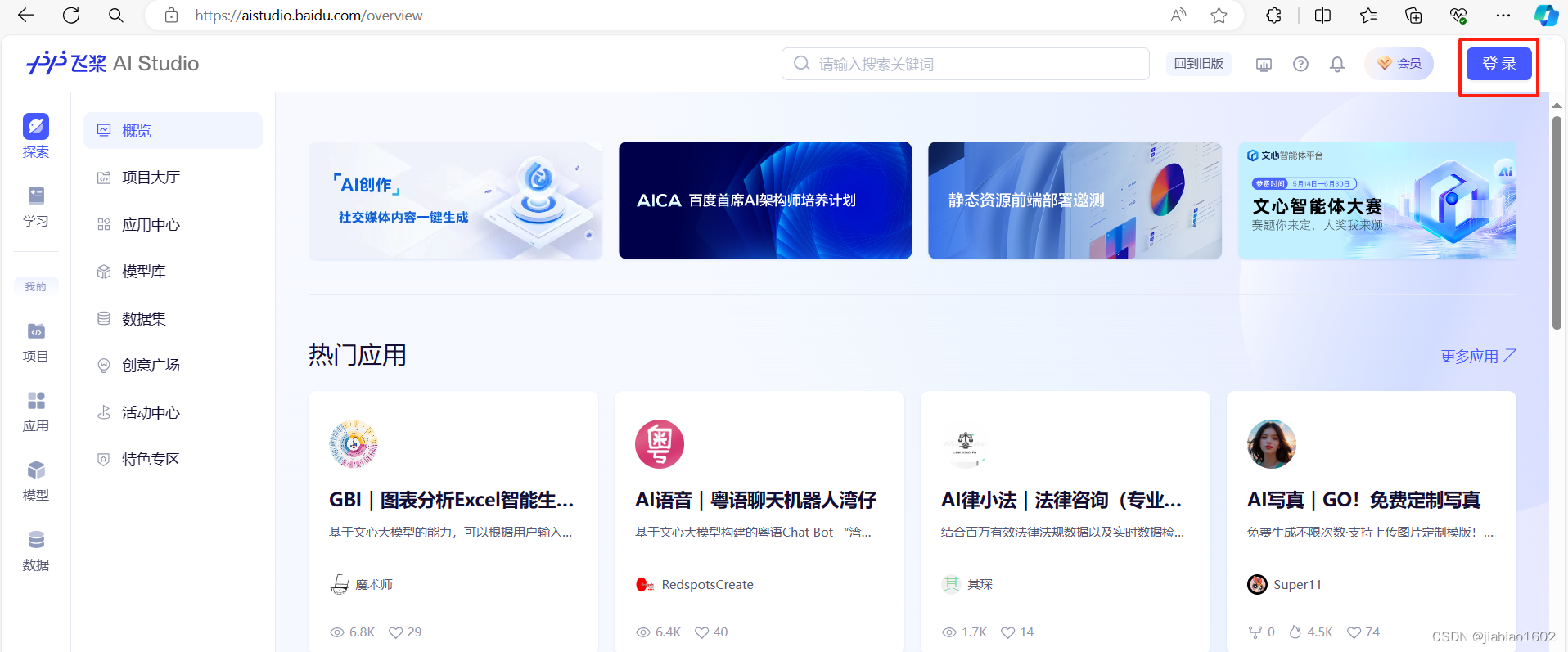Click the heart like count 14
Screen dimensions: 1568x652
pos(1017,632)
